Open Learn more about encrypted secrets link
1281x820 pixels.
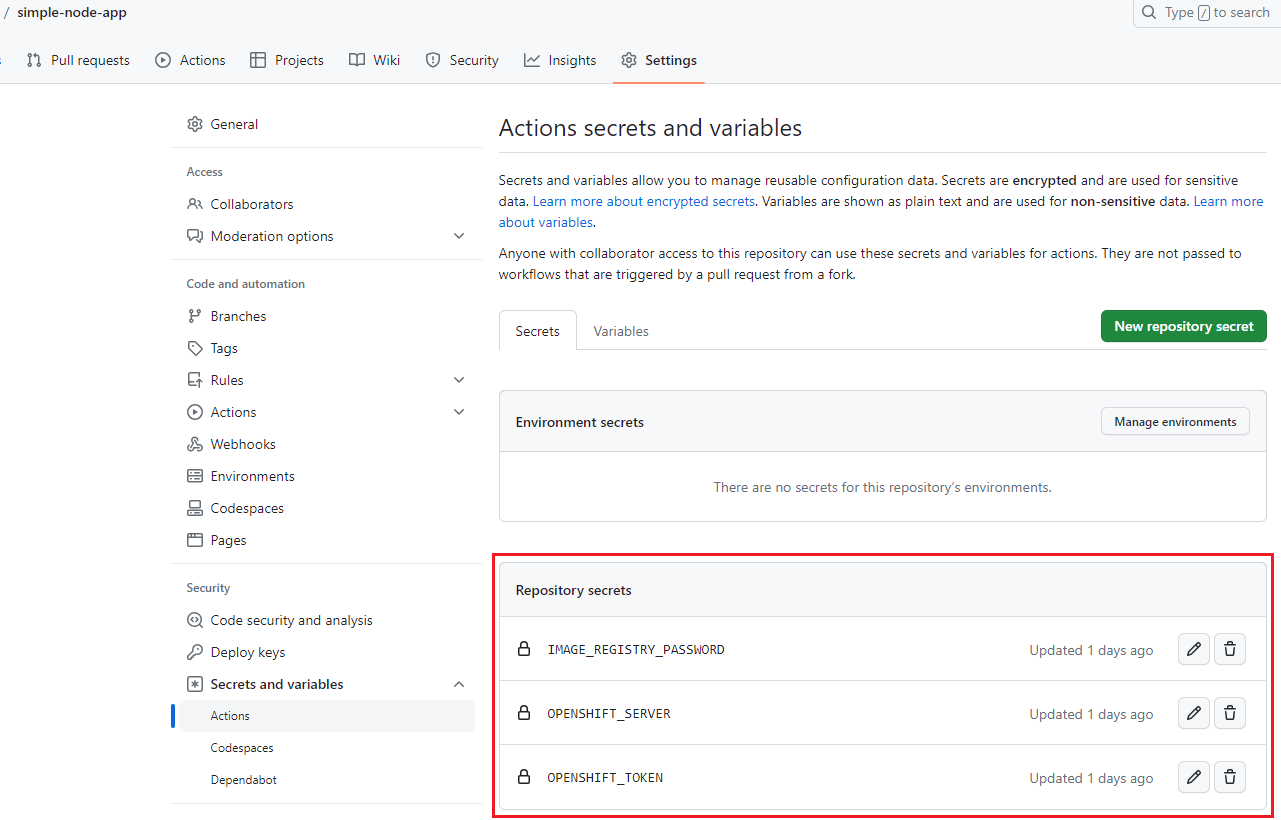coord(644,201)
